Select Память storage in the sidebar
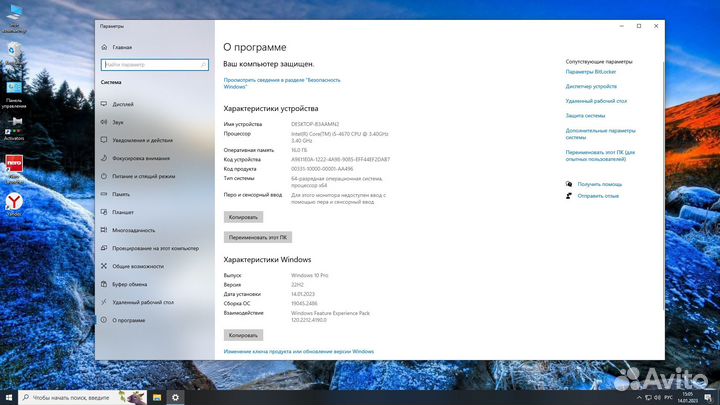720x405 pixels. point(154,194)
